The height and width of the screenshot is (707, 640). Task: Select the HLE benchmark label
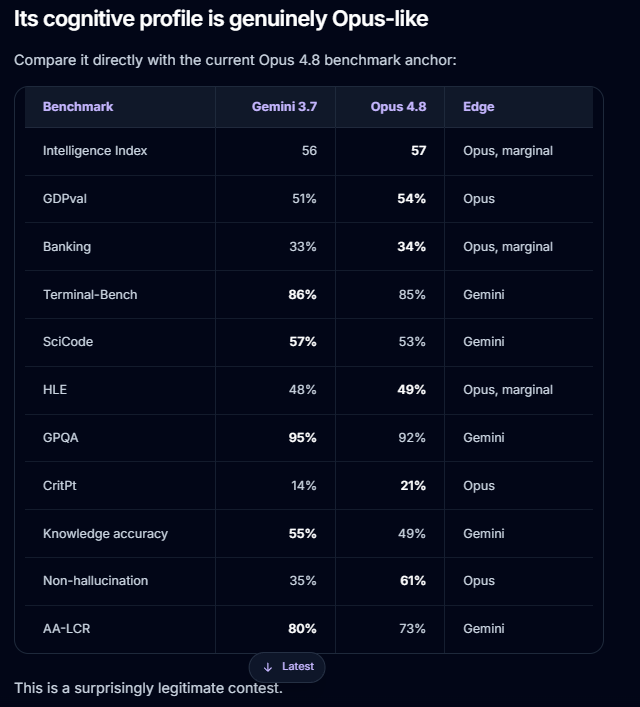(55, 390)
